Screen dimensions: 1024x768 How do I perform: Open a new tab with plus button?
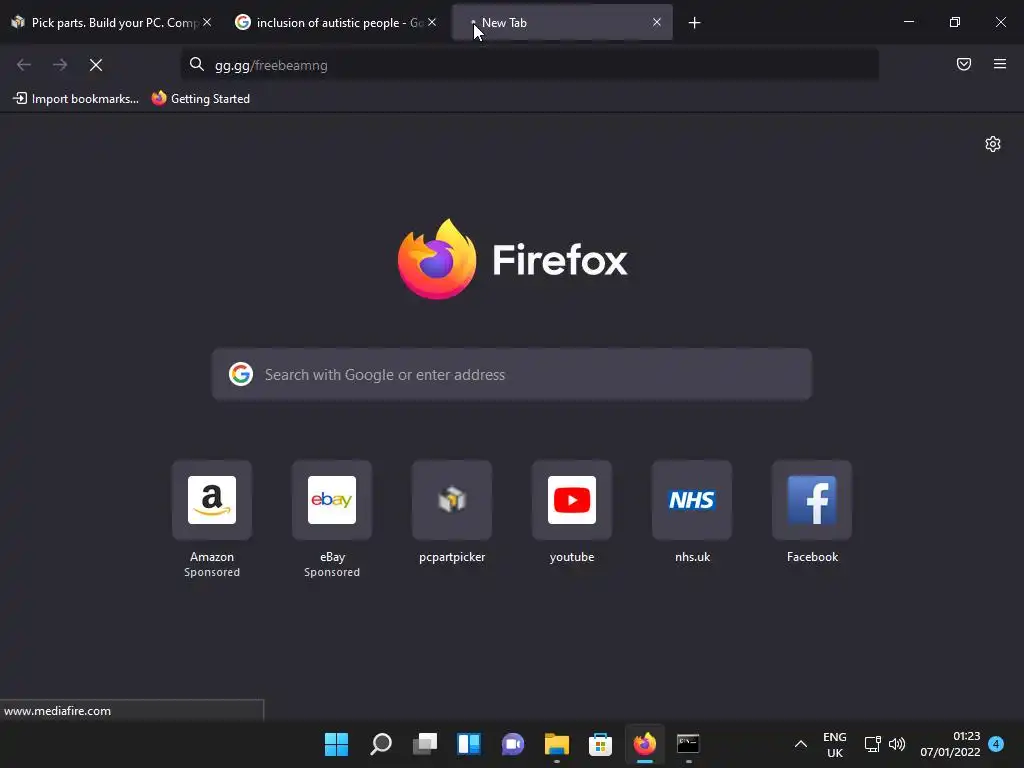[694, 23]
